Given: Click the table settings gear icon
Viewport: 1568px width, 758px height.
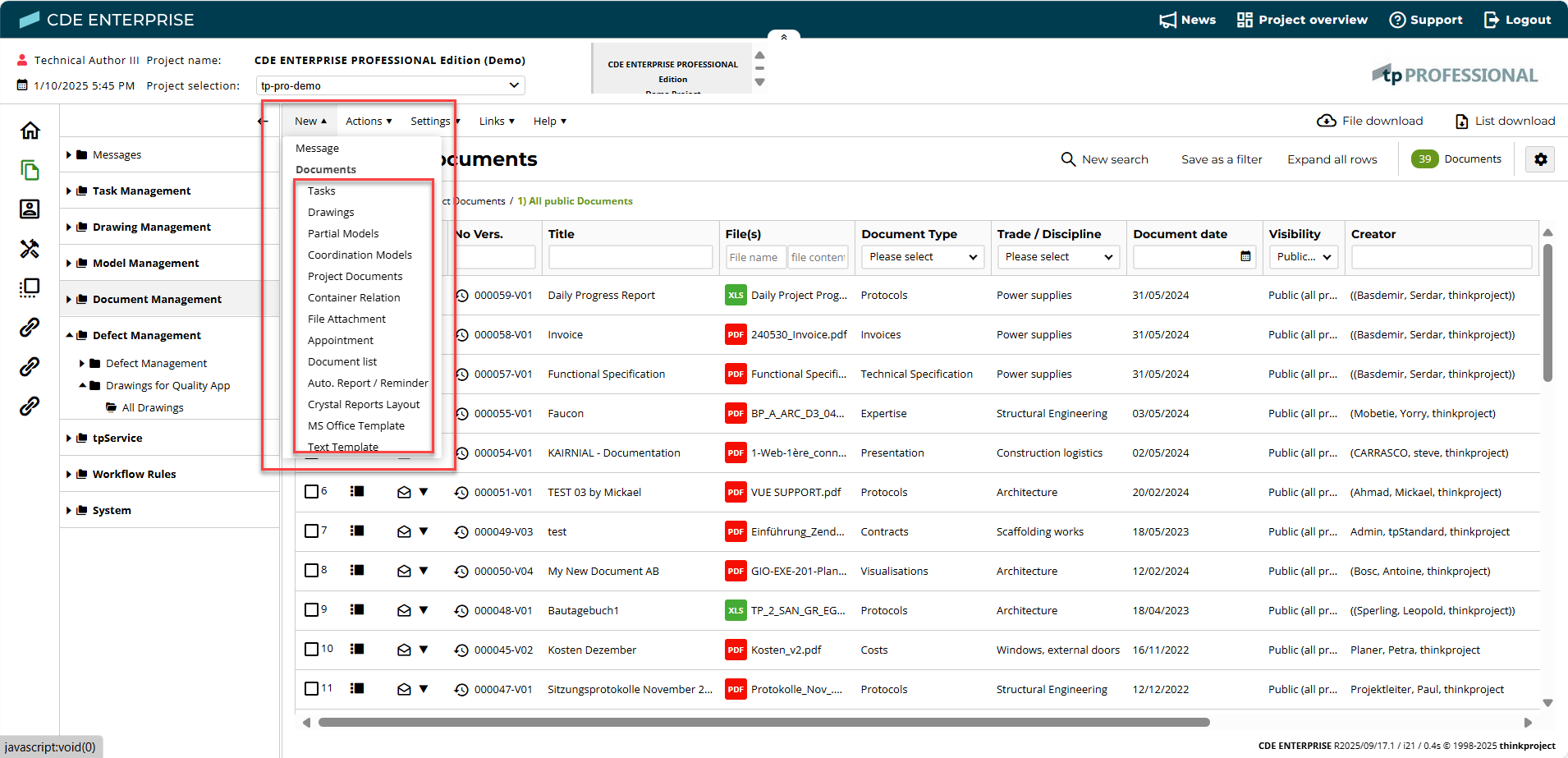Looking at the screenshot, I should [x=1540, y=159].
